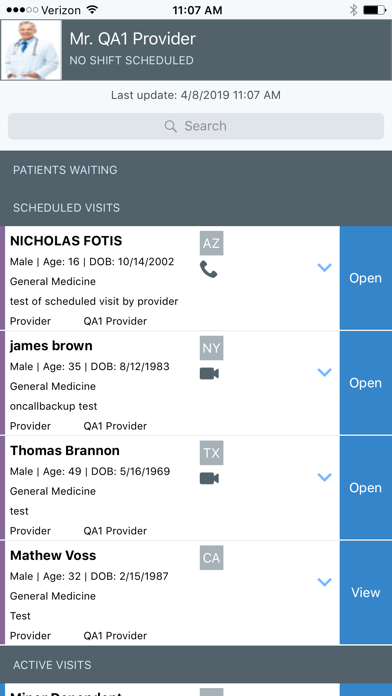Expand the Thomas Brannon visit chevron
392x696 pixels.
[x=325, y=477]
